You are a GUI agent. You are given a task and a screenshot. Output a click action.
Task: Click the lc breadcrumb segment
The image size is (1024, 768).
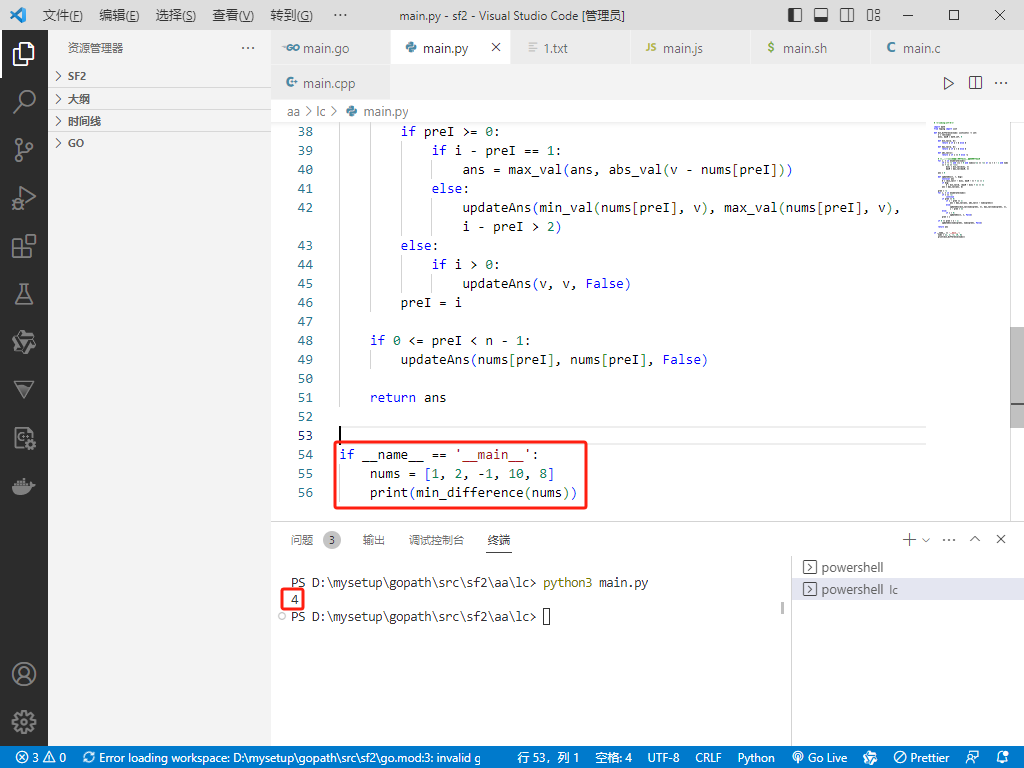[321, 112]
